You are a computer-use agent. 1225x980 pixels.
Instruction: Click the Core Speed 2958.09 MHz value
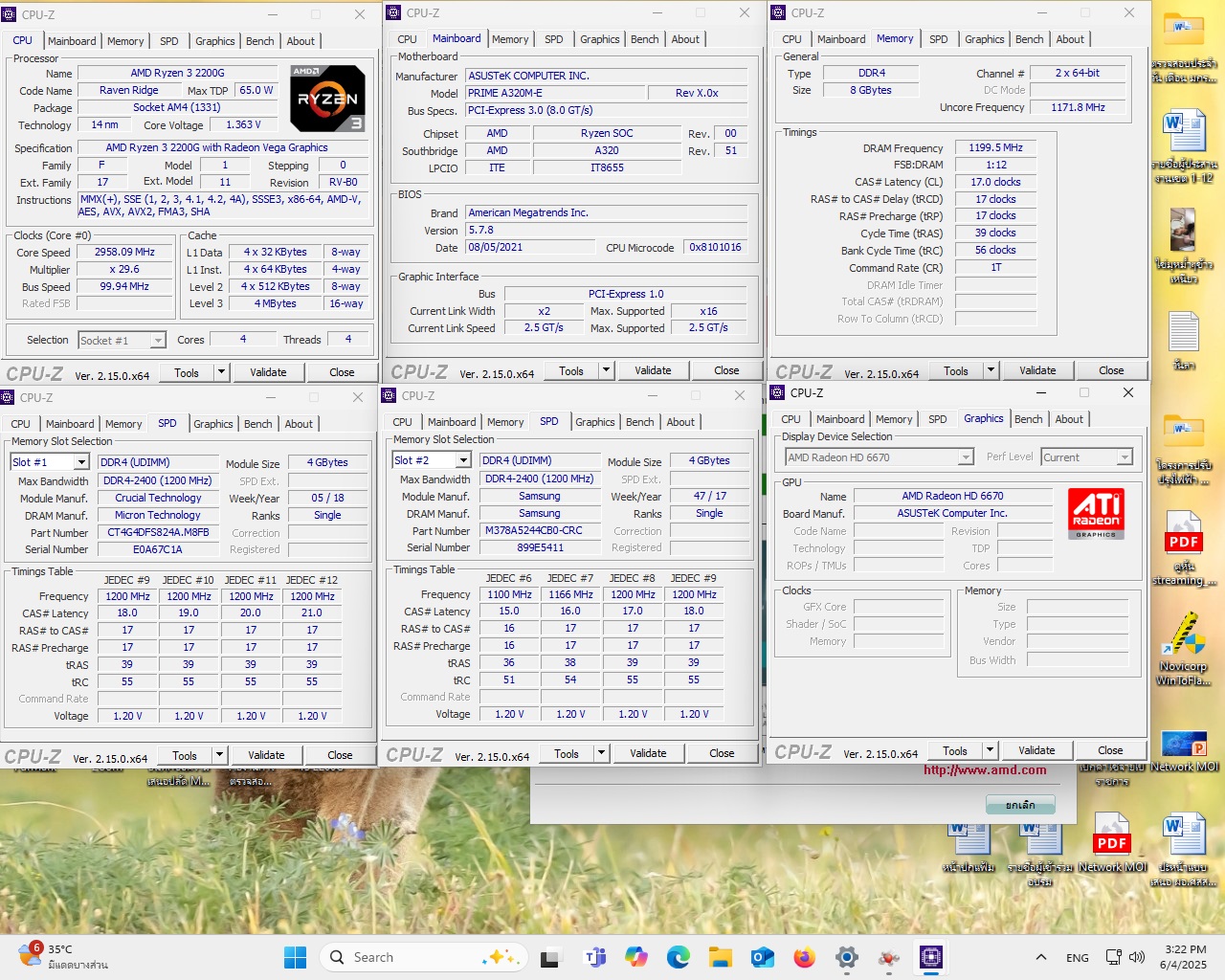(124, 252)
